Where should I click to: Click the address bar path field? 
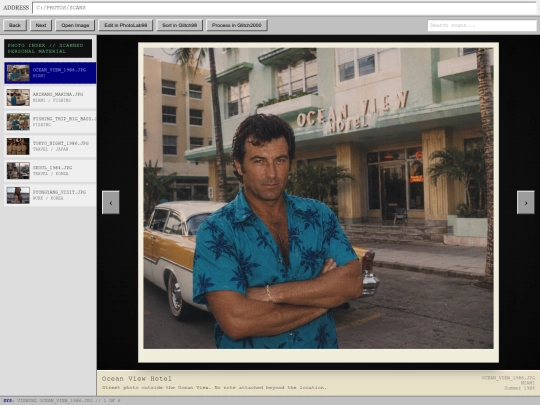tap(284, 8)
